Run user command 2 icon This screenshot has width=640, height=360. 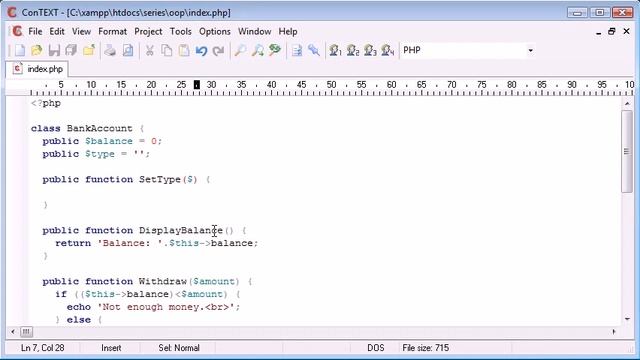(353, 51)
